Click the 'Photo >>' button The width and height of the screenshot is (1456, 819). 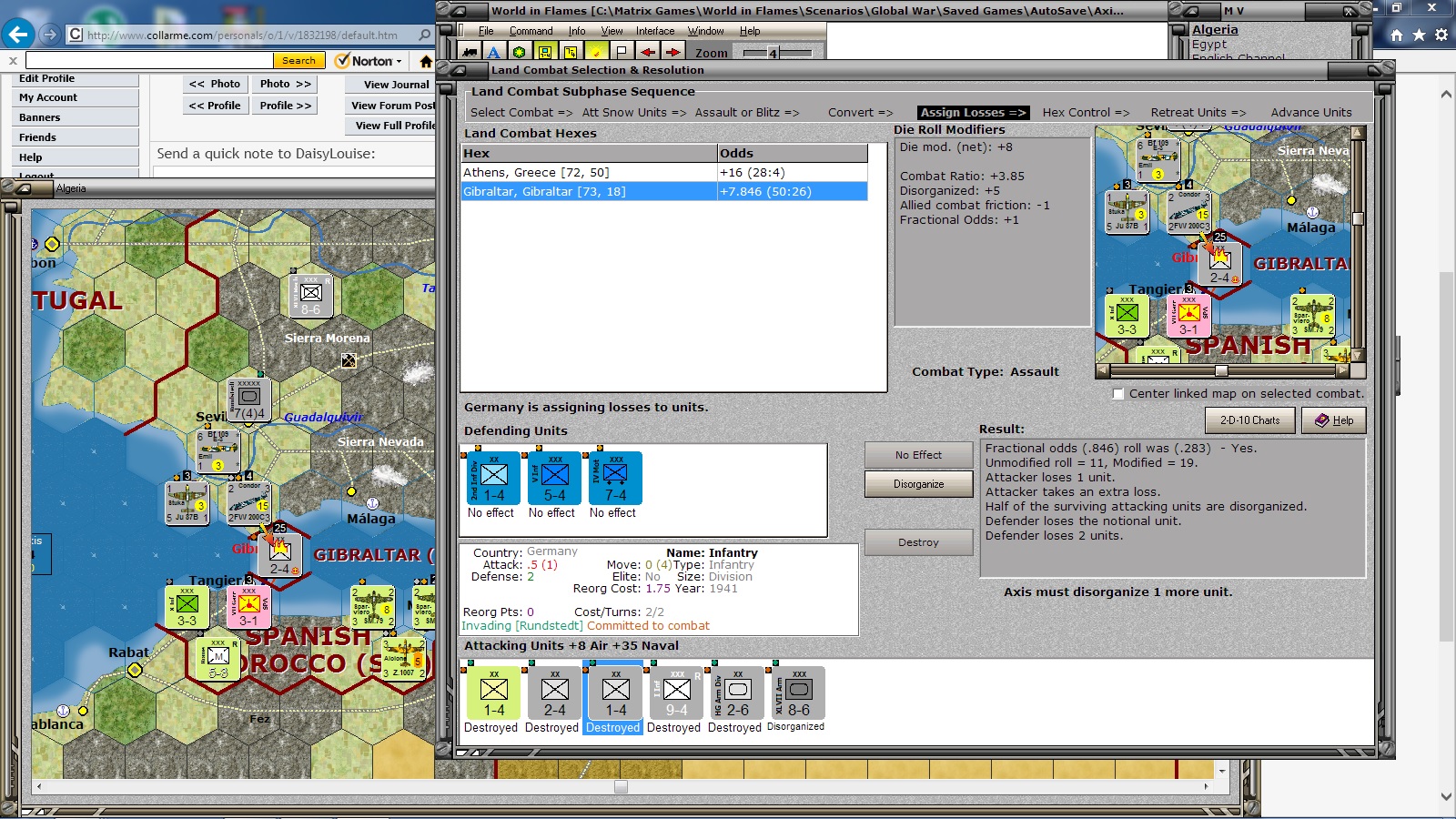[x=285, y=84]
